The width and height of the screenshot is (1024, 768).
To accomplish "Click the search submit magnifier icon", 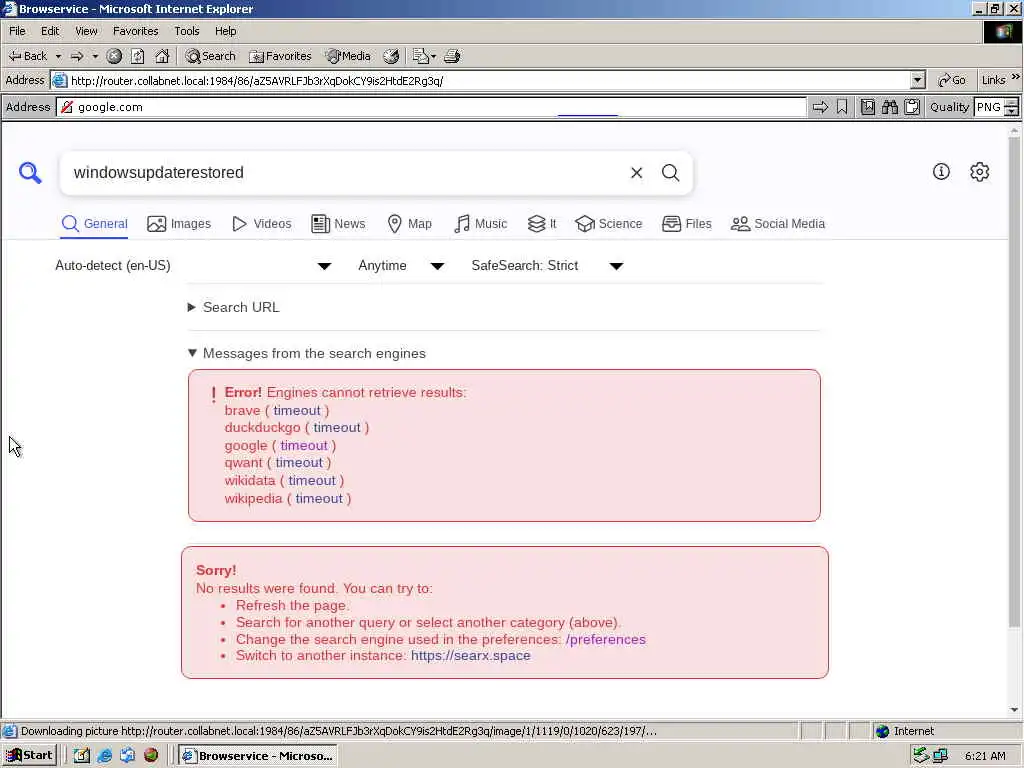I will coord(671,172).
